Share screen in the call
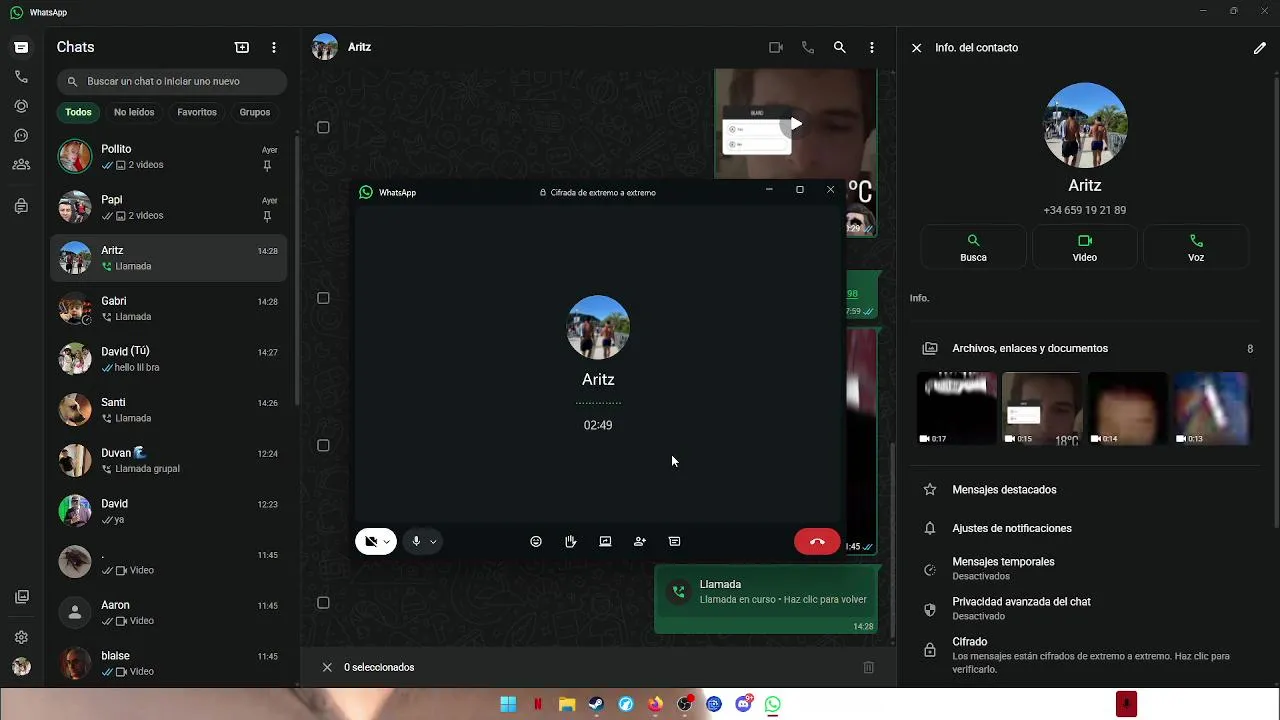This screenshot has width=1280, height=720. 605,541
